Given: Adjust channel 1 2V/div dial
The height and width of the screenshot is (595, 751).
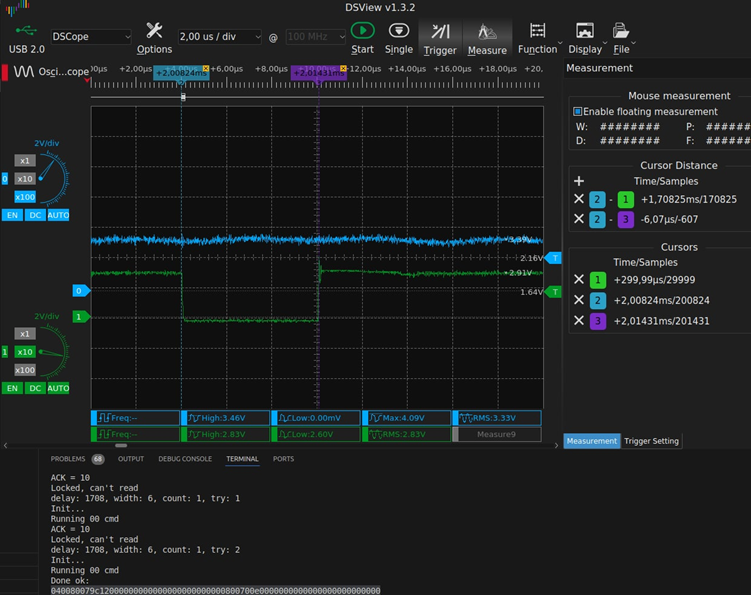Looking at the screenshot, I should [x=51, y=352].
